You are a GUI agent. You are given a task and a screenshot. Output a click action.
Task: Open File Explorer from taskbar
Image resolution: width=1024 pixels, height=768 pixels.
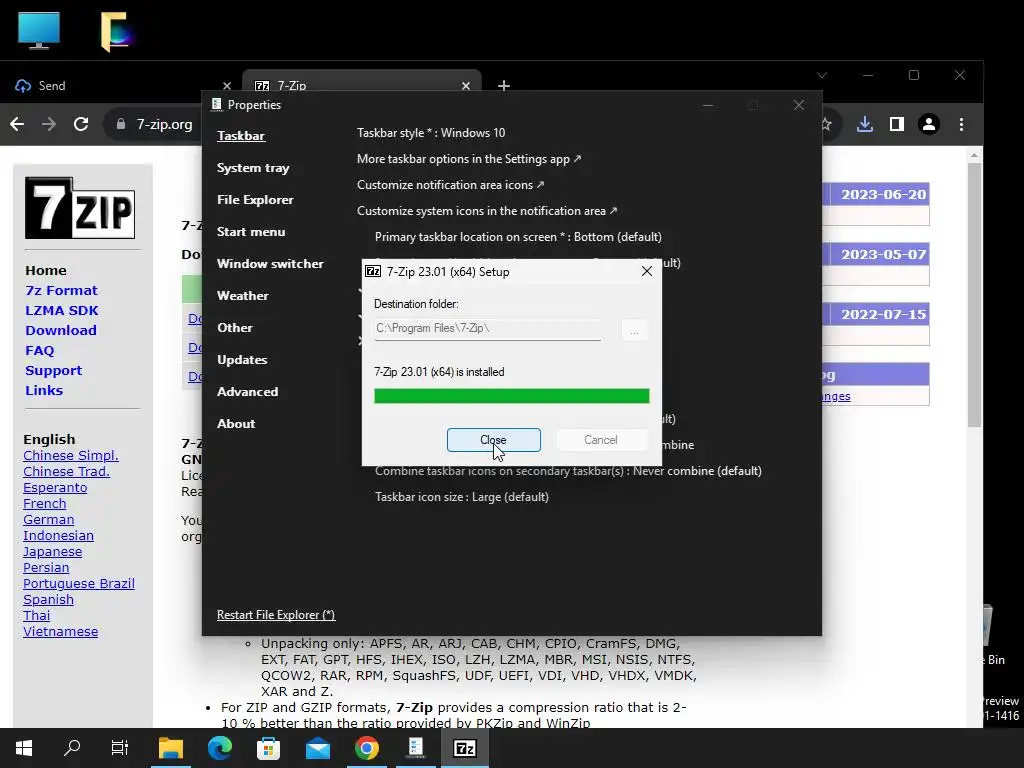(170, 748)
